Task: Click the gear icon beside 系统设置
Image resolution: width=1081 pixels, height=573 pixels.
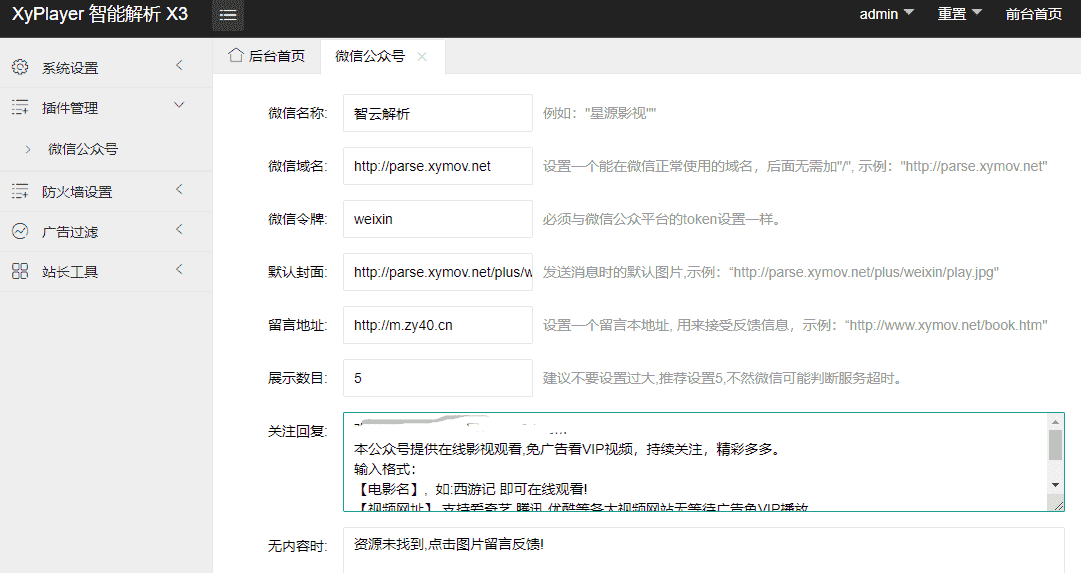Action: tap(20, 67)
